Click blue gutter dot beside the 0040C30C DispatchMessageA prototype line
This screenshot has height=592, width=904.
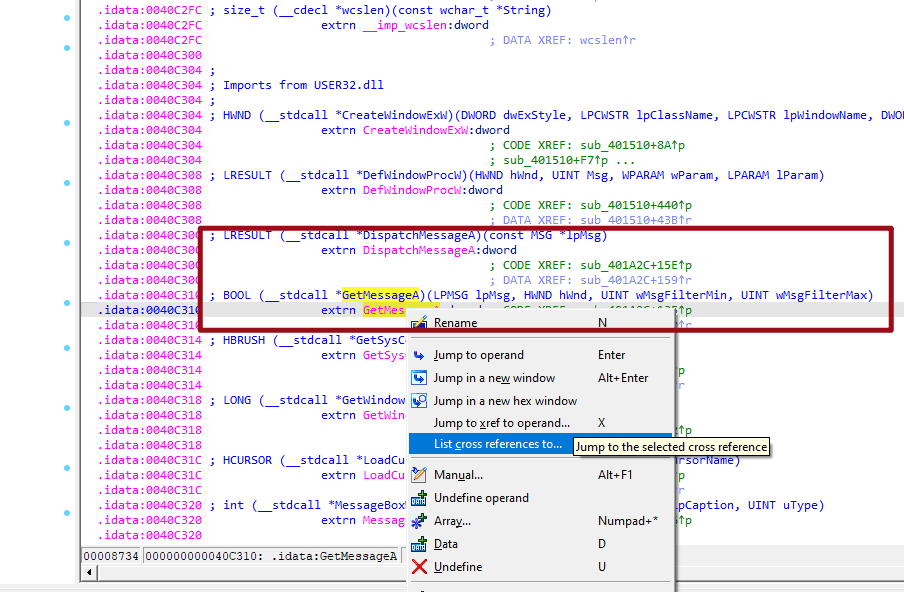pos(67,243)
